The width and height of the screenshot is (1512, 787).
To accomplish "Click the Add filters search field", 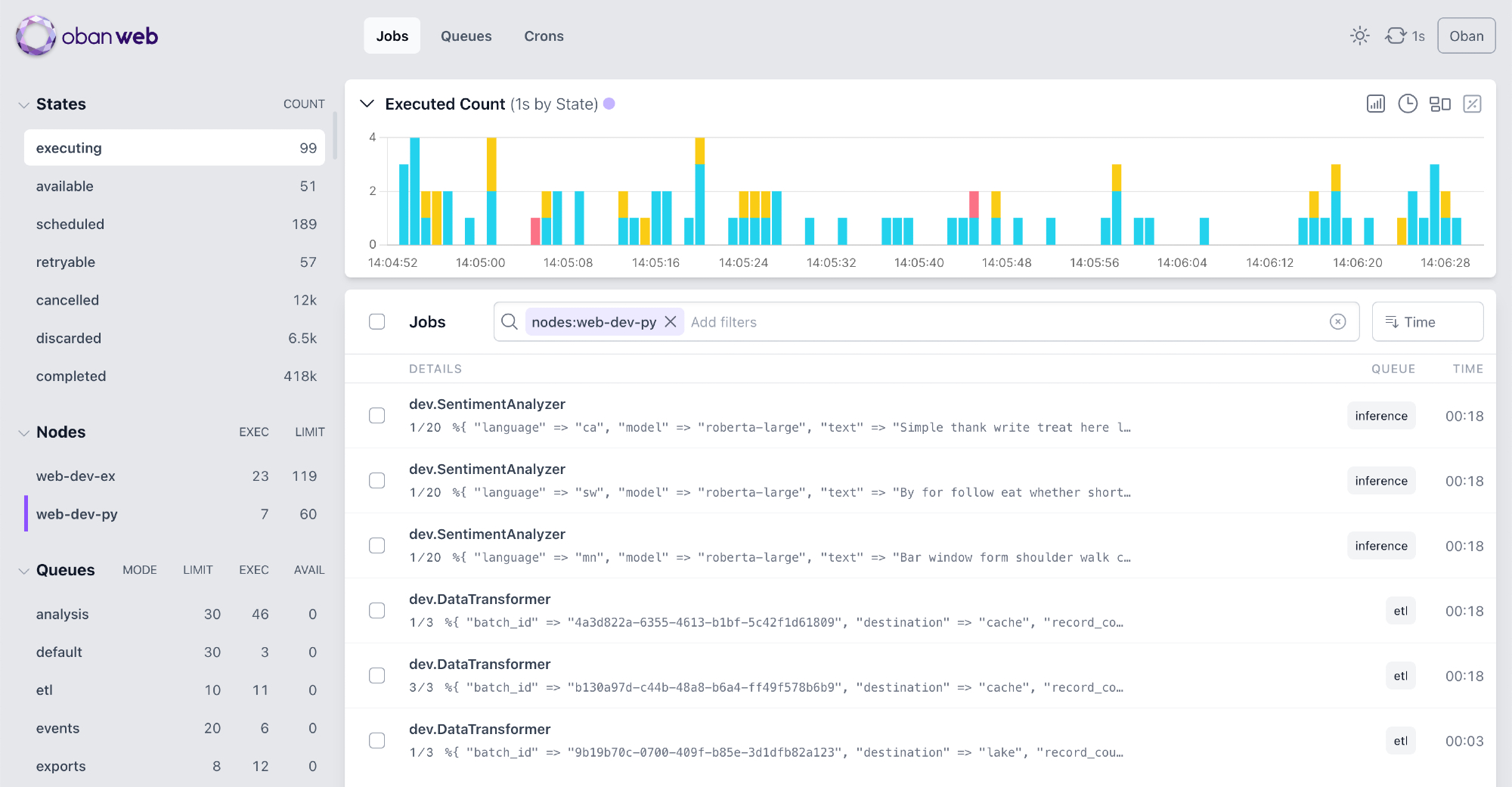I will click(x=983, y=322).
